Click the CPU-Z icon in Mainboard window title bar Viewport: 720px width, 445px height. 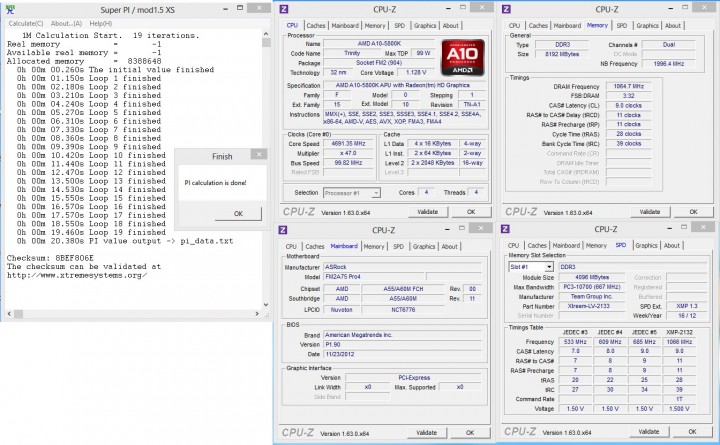tap(283, 230)
